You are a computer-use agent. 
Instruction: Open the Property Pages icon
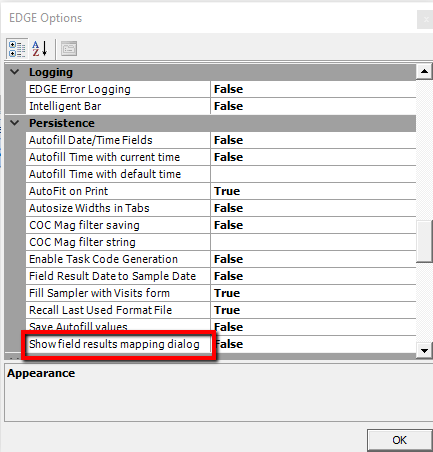pos(69,49)
